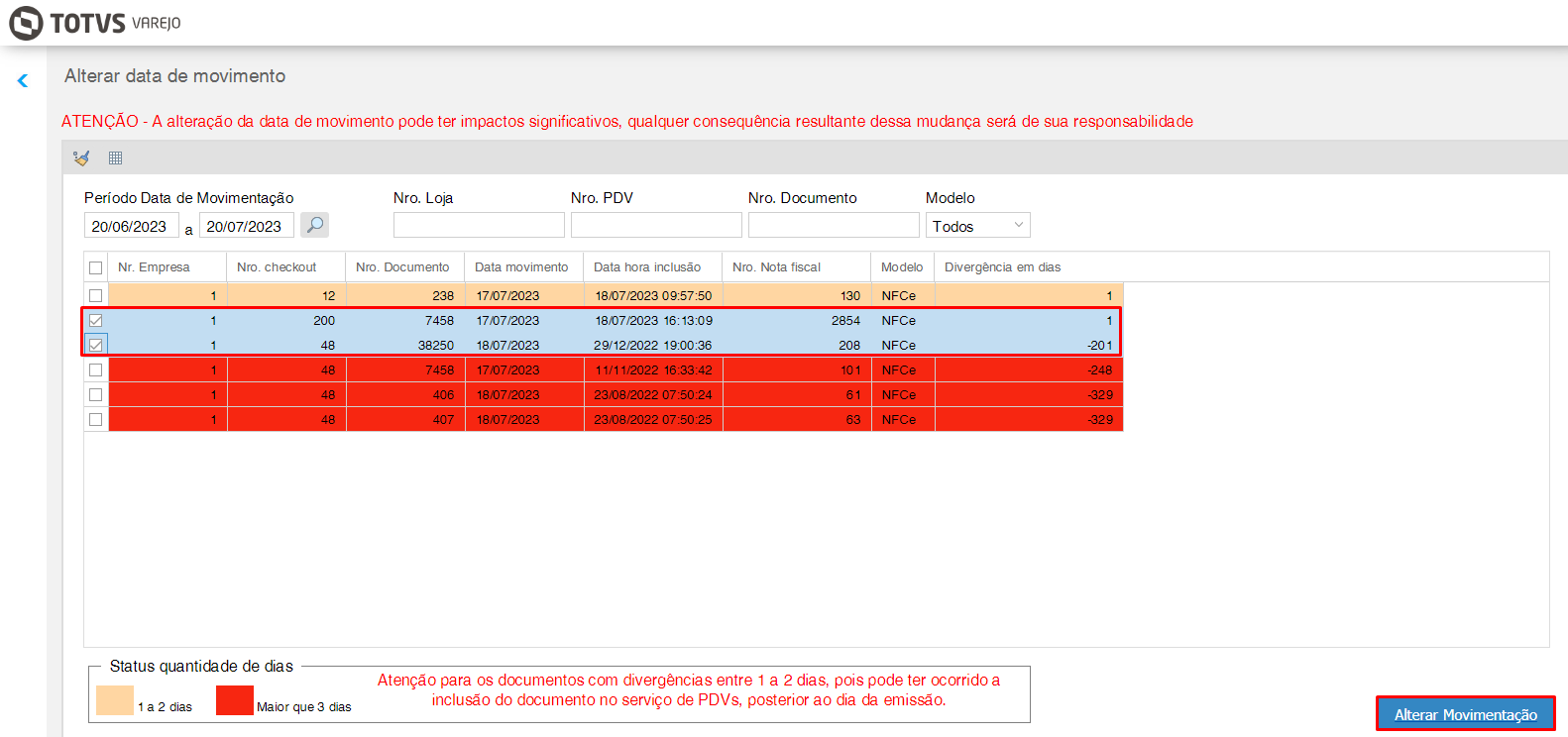This screenshot has height=737, width=1568.
Task: Sort by Divergência em dias column header
Action: [x=1029, y=267]
